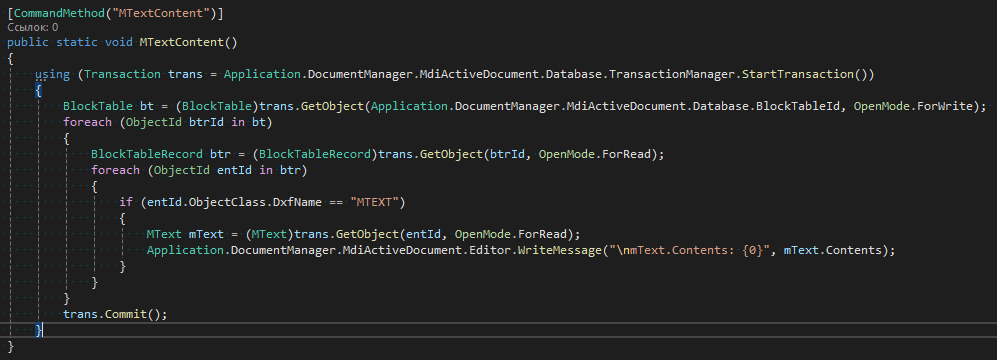Click the 'void' keyword
This screenshot has width=997, height=360.
point(119,42)
